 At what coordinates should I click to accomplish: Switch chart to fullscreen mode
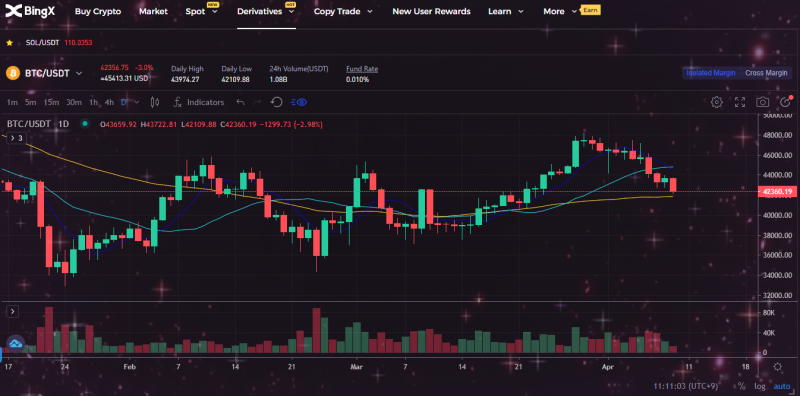tap(740, 102)
